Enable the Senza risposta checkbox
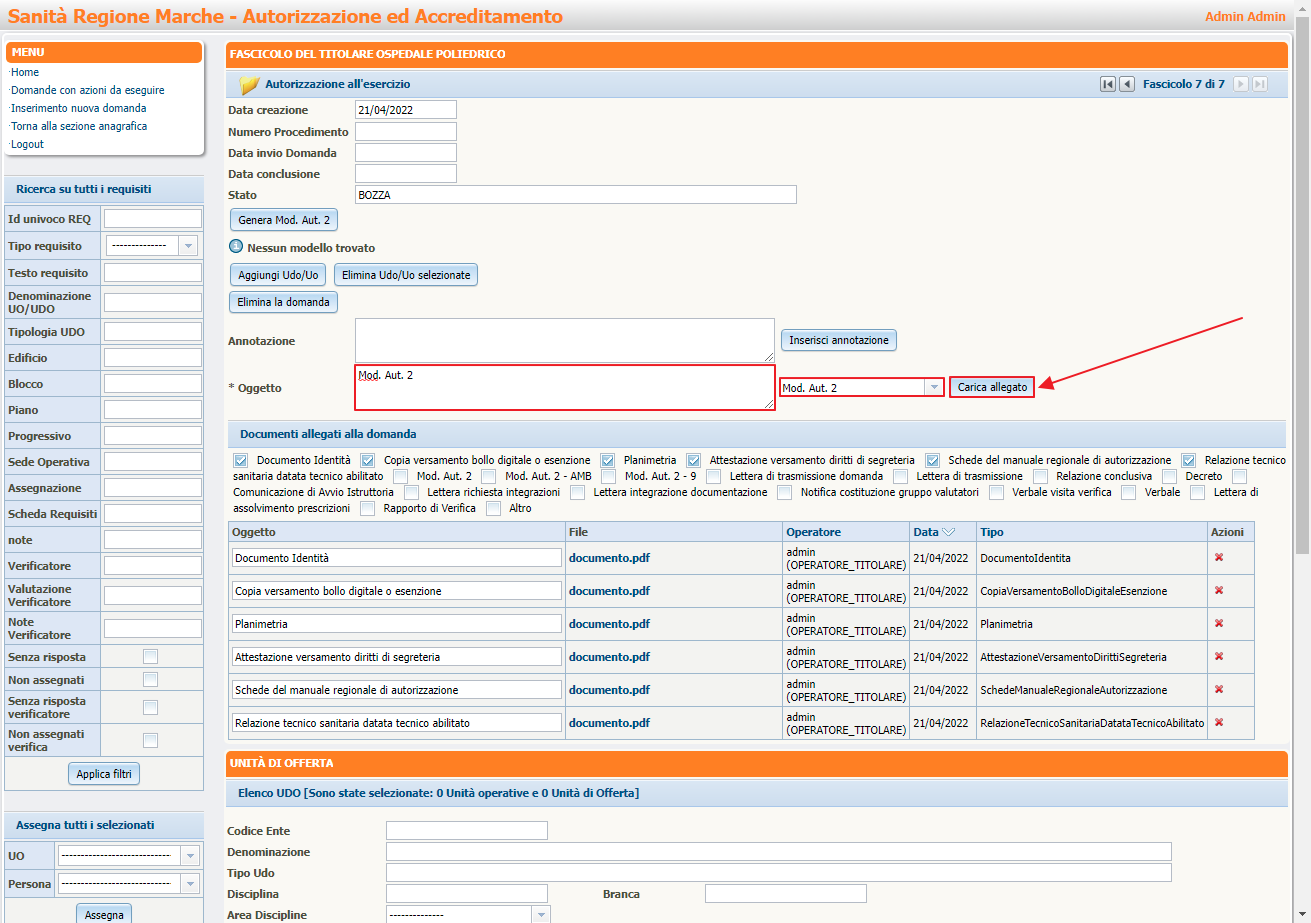The height and width of the screenshot is (923, 1311). (150, 657)
